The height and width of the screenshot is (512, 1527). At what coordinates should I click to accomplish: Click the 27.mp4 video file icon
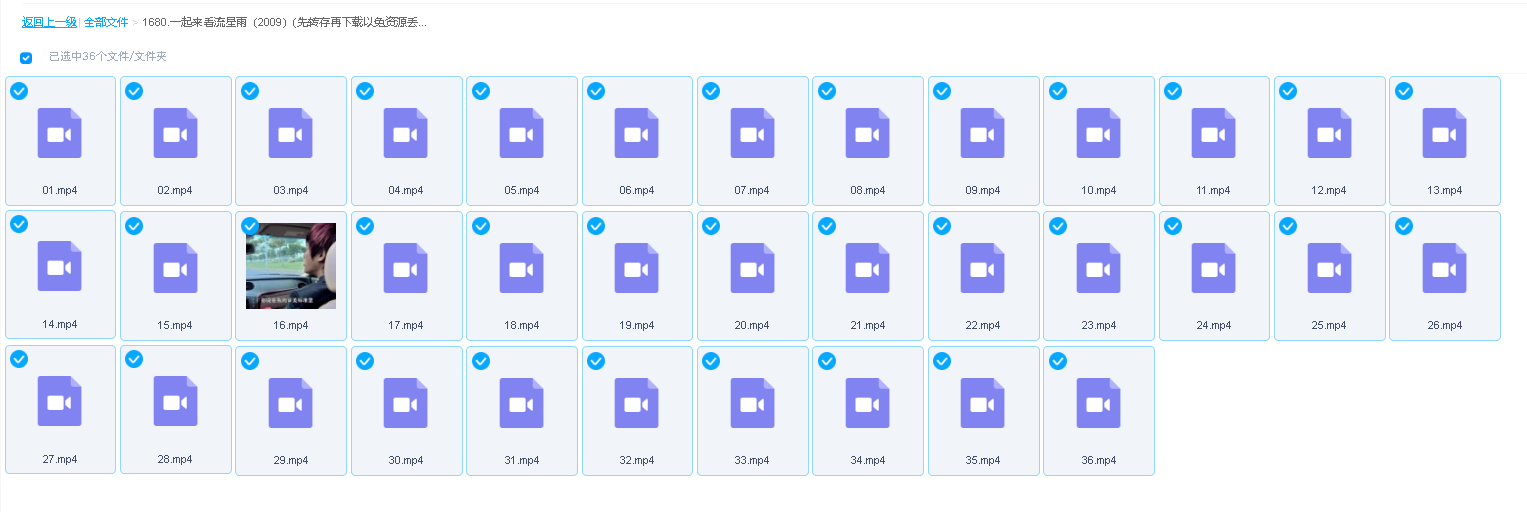point(60,402)
